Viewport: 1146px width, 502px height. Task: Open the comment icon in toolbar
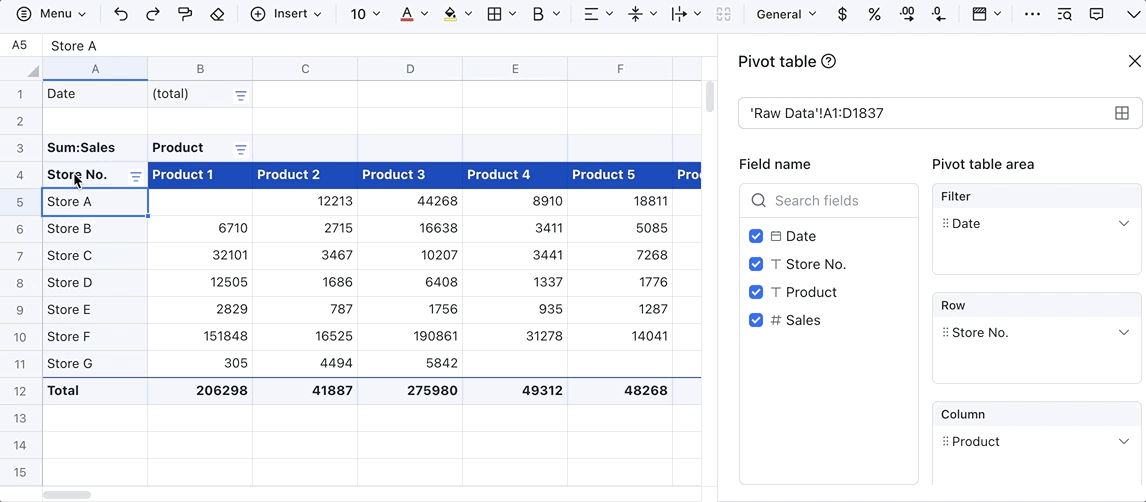coord(1097,14)
